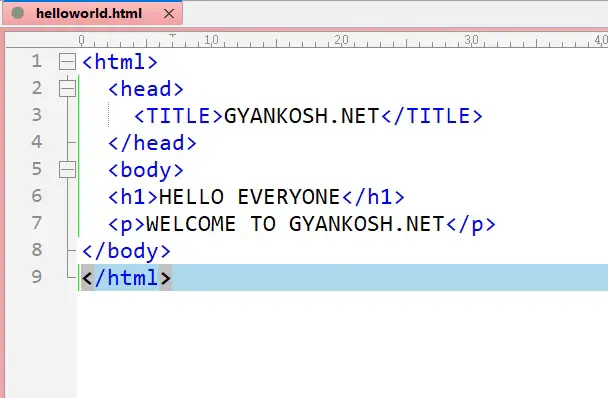Click line number 9 in gutter
608x398 pixels.
point(37,277)
